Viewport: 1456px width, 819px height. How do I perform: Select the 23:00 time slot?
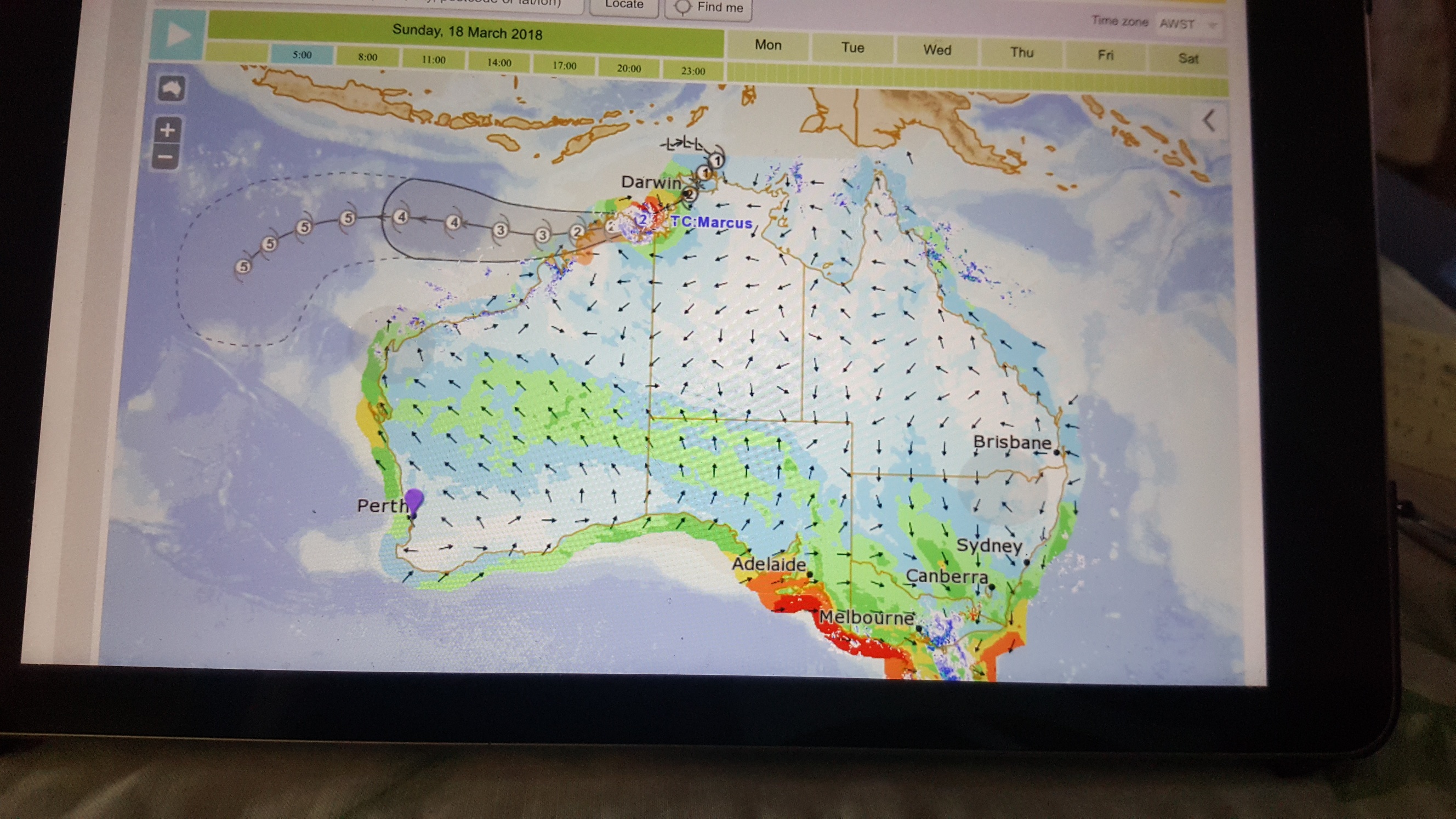(693, 71)
